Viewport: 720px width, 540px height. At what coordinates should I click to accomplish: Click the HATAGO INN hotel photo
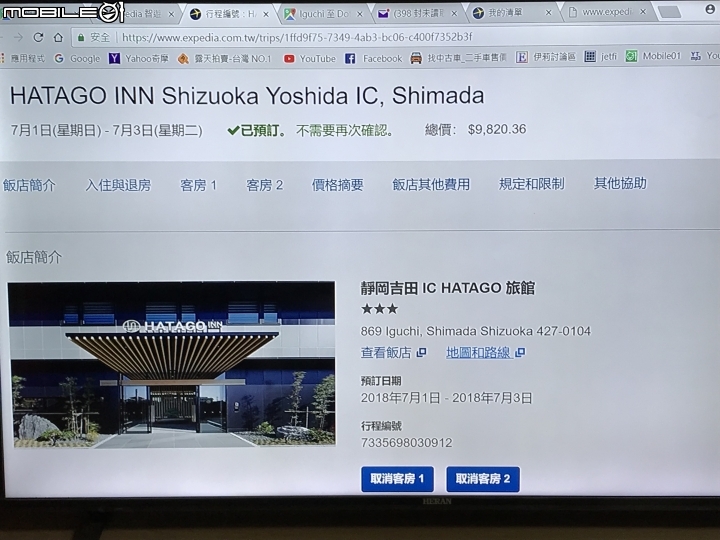pyautogui.click(x=171, y=365)
